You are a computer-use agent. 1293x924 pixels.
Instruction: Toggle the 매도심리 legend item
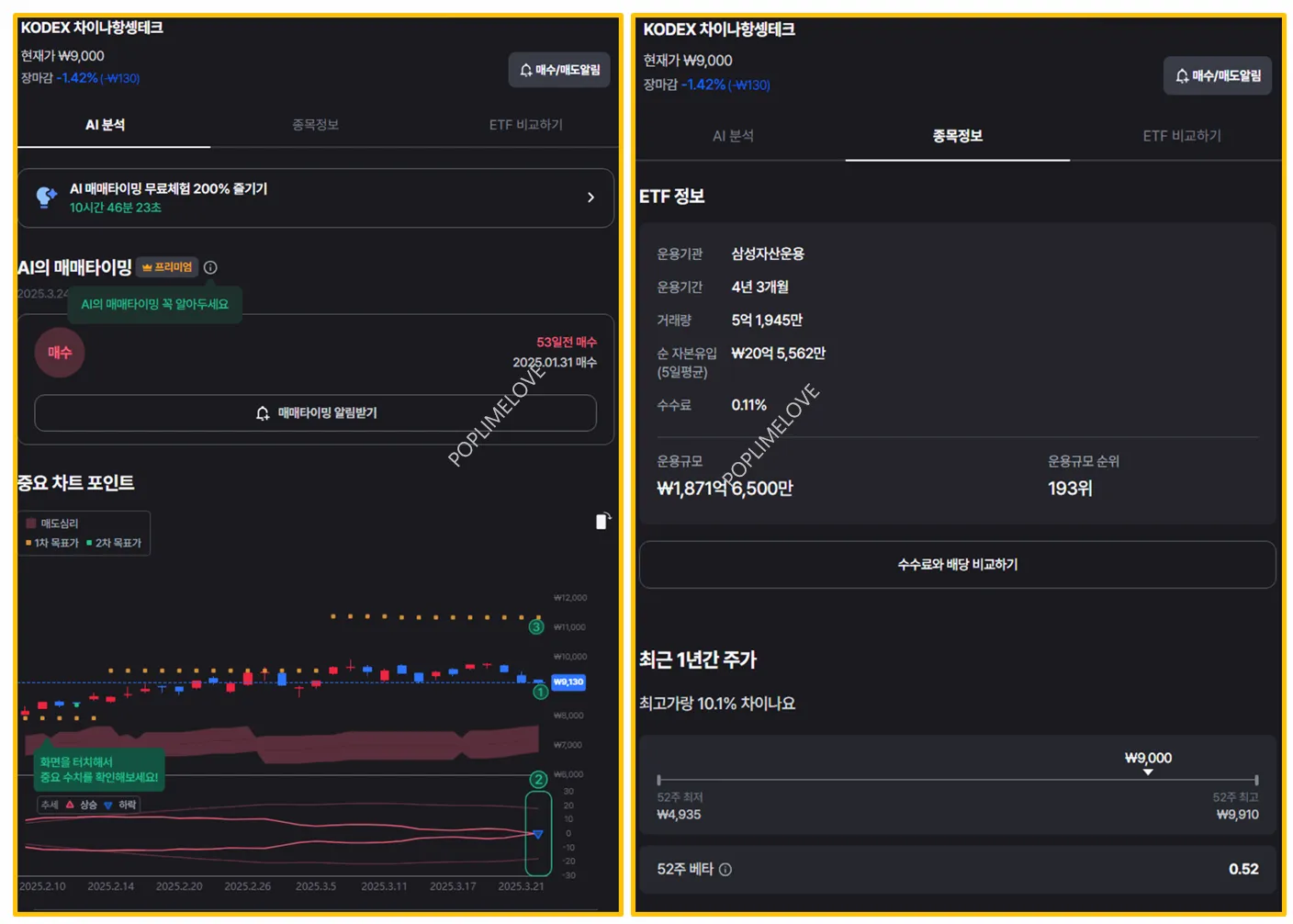52,524
